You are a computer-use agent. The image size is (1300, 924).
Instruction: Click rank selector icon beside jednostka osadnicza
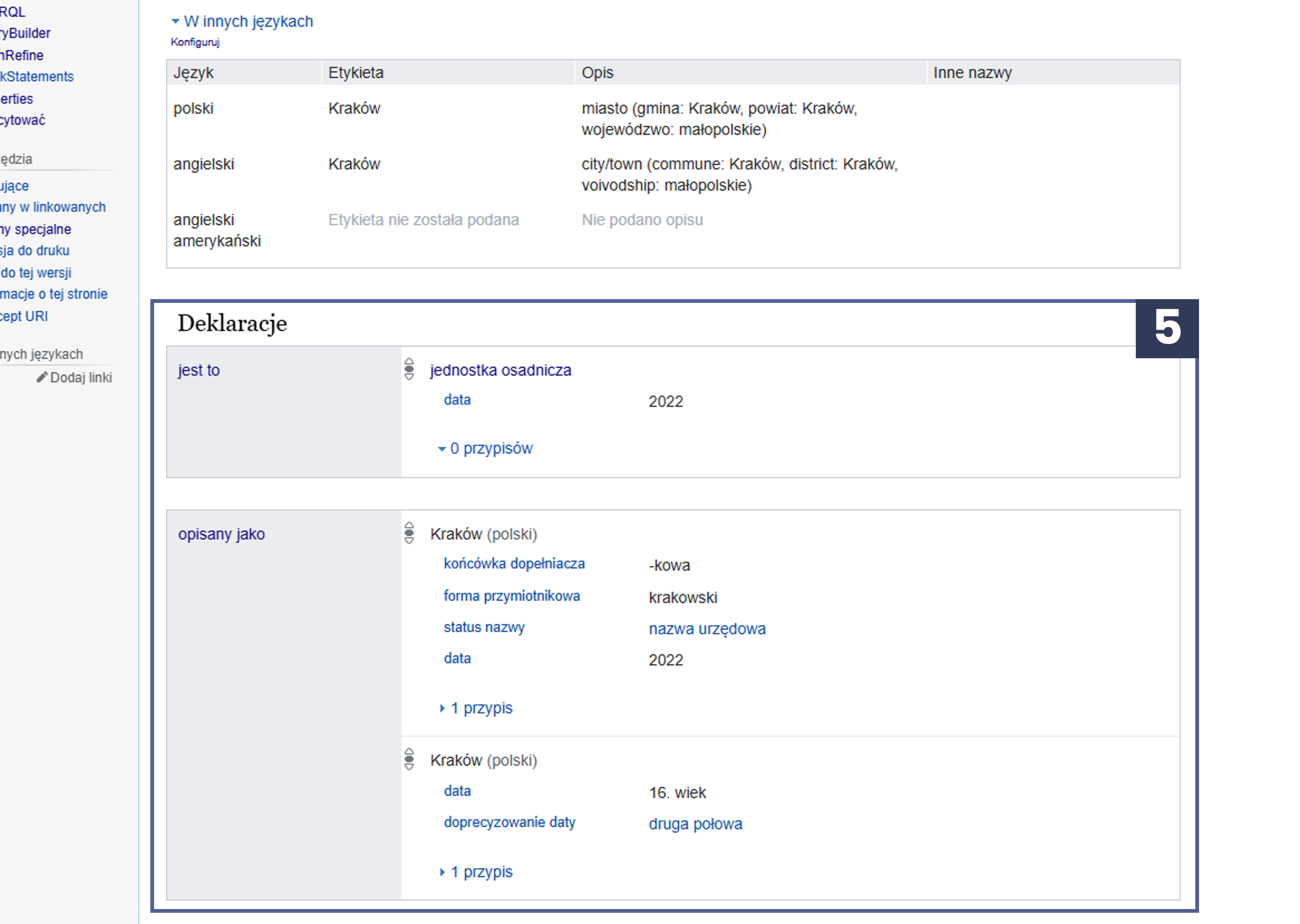[409, 369]
